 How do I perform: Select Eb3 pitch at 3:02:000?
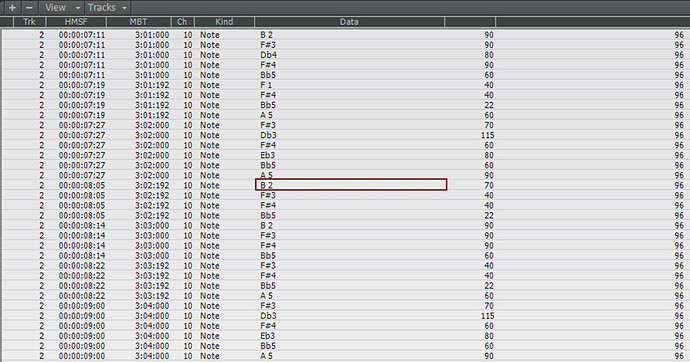pyautogui.click(x=268, y=155)
